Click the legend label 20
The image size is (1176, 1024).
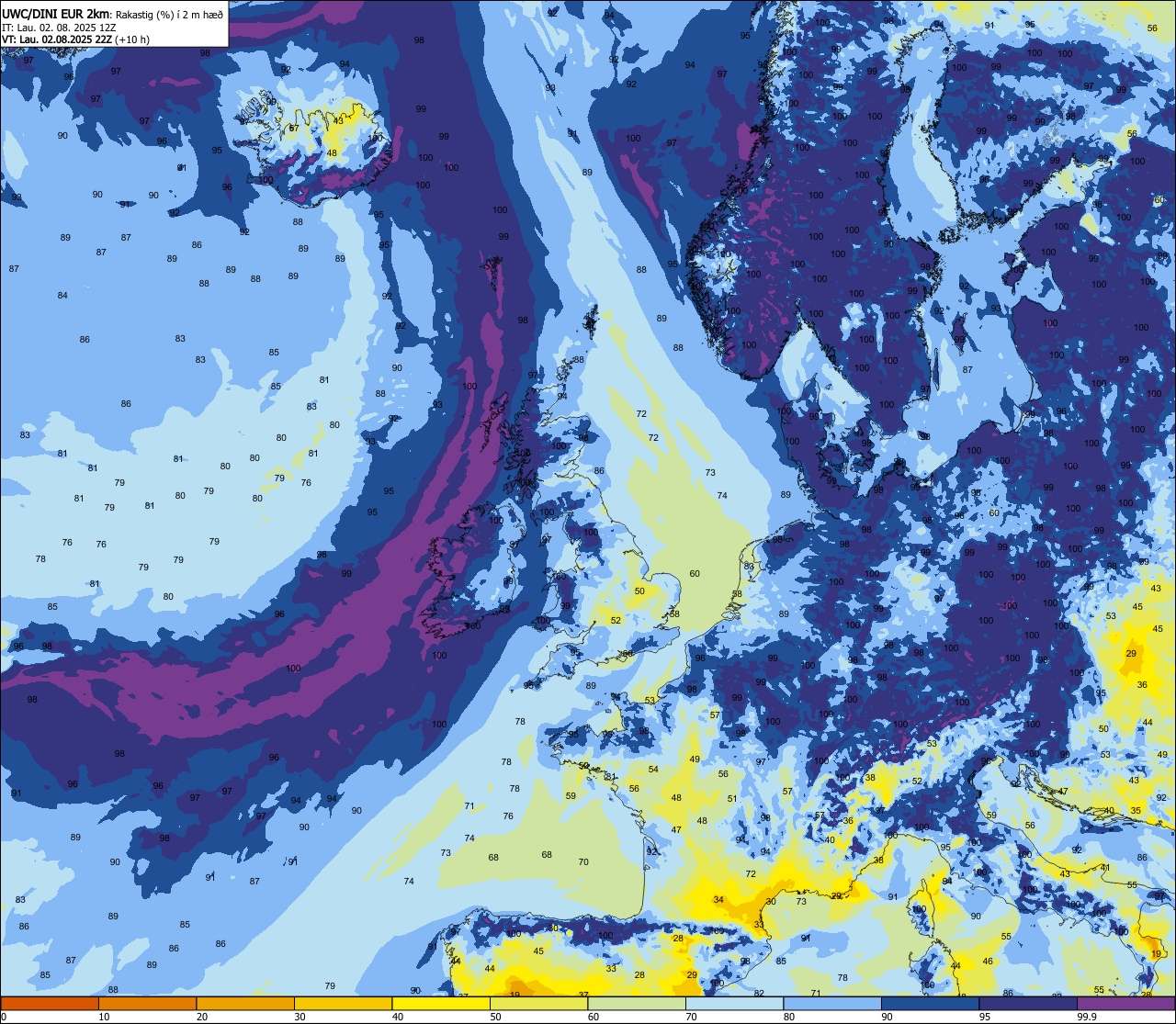[202, 1017]
